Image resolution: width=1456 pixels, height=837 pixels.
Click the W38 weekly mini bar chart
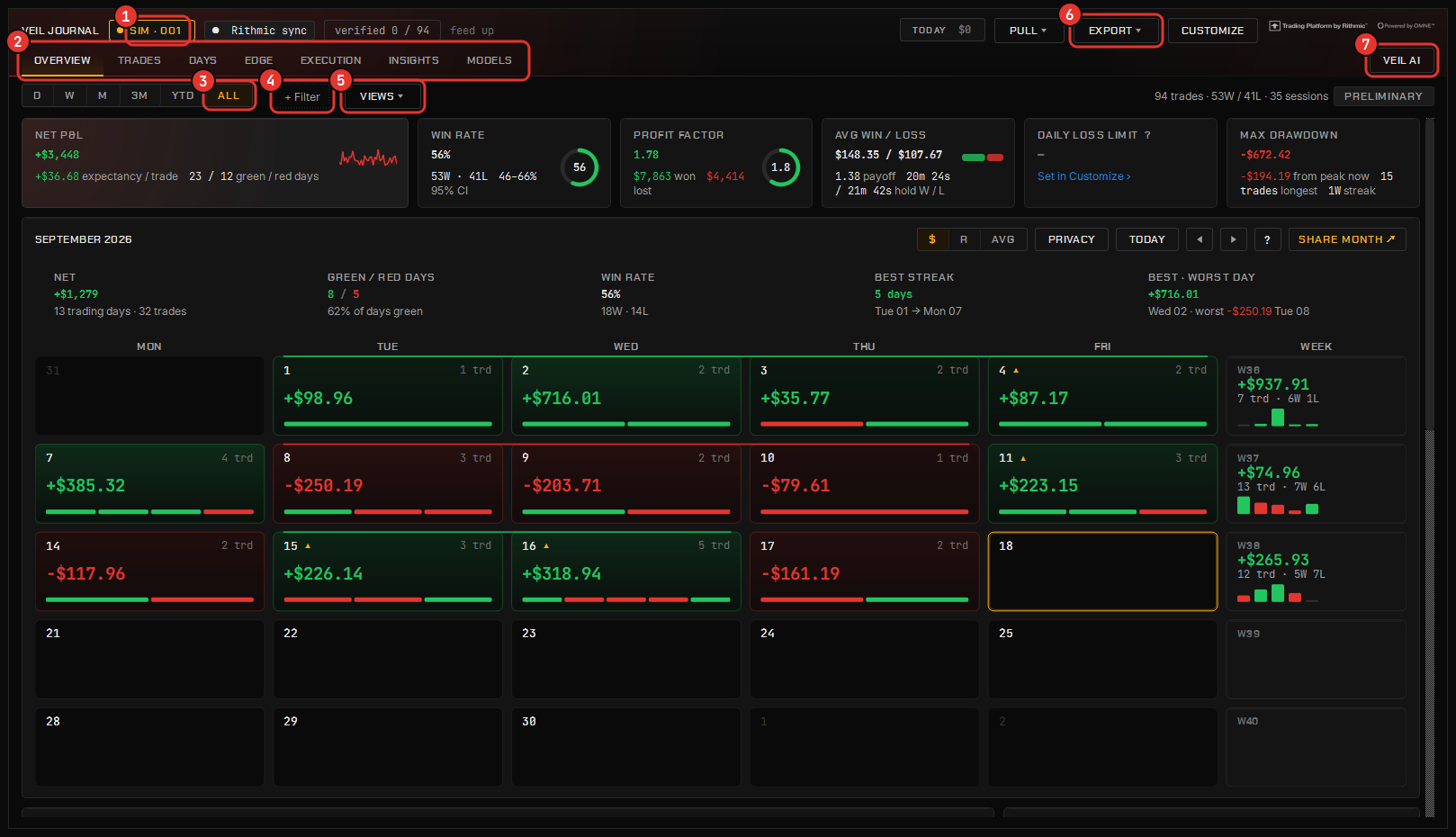coord(1278,594)
